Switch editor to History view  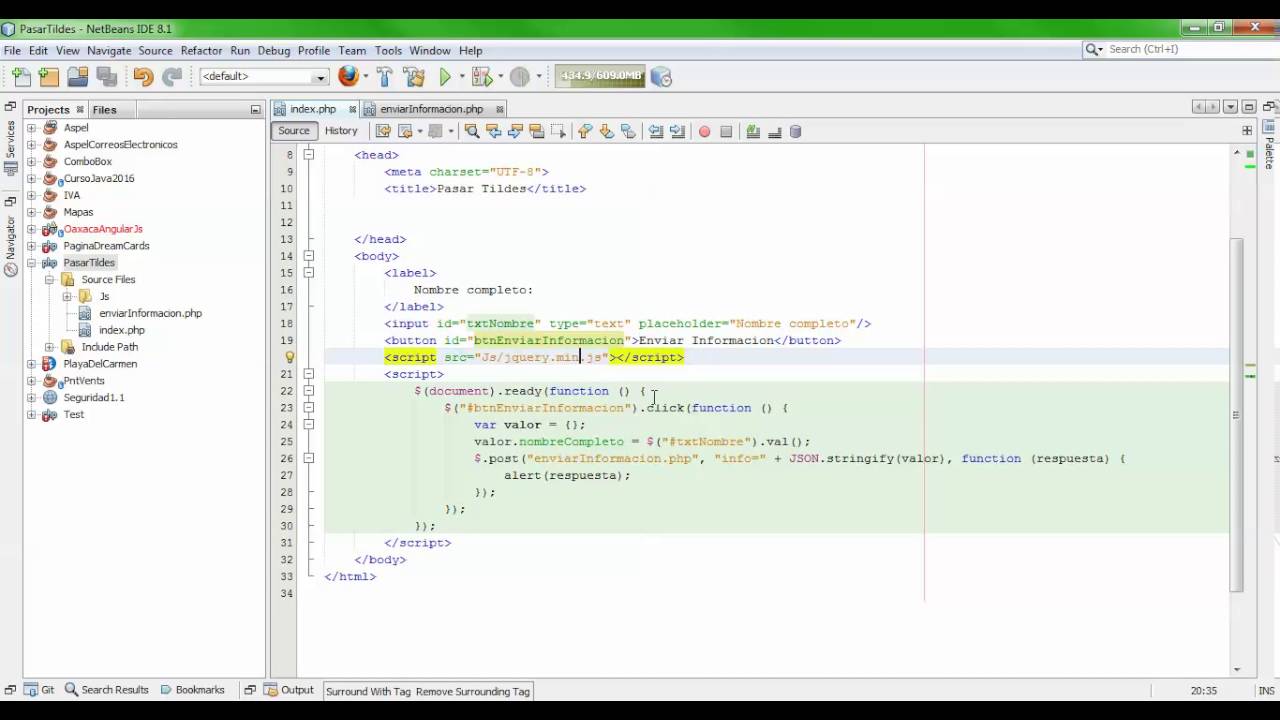coord(341,131)
